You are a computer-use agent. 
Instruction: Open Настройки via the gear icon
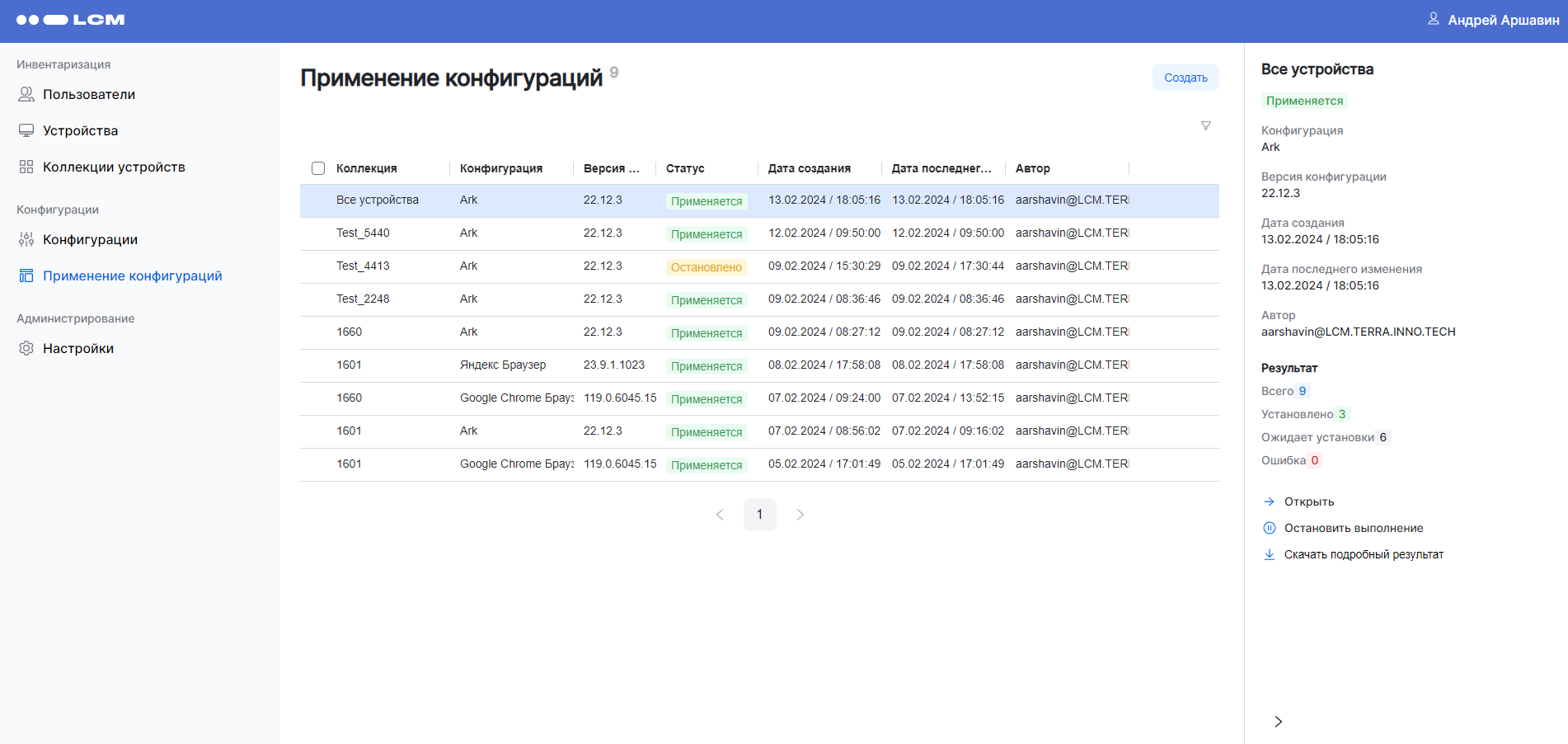coord(26,349)
